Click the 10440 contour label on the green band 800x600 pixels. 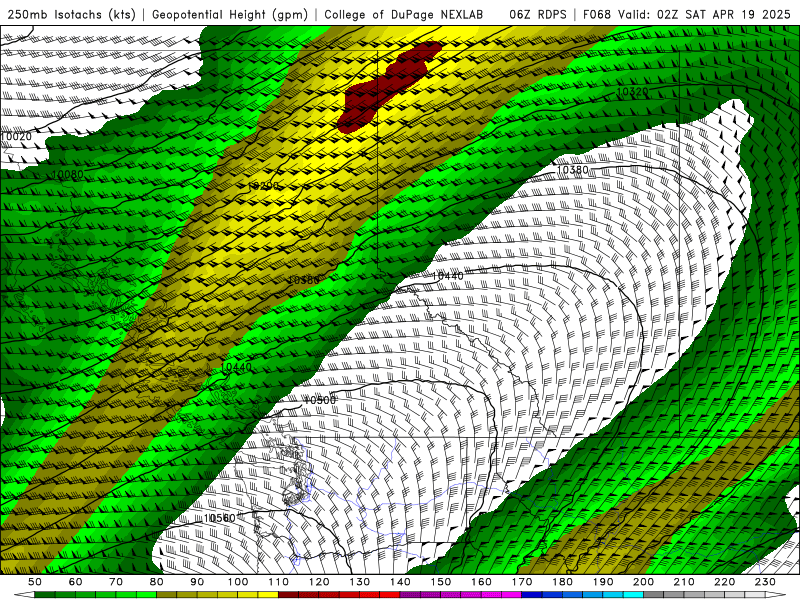pos(236,367)
